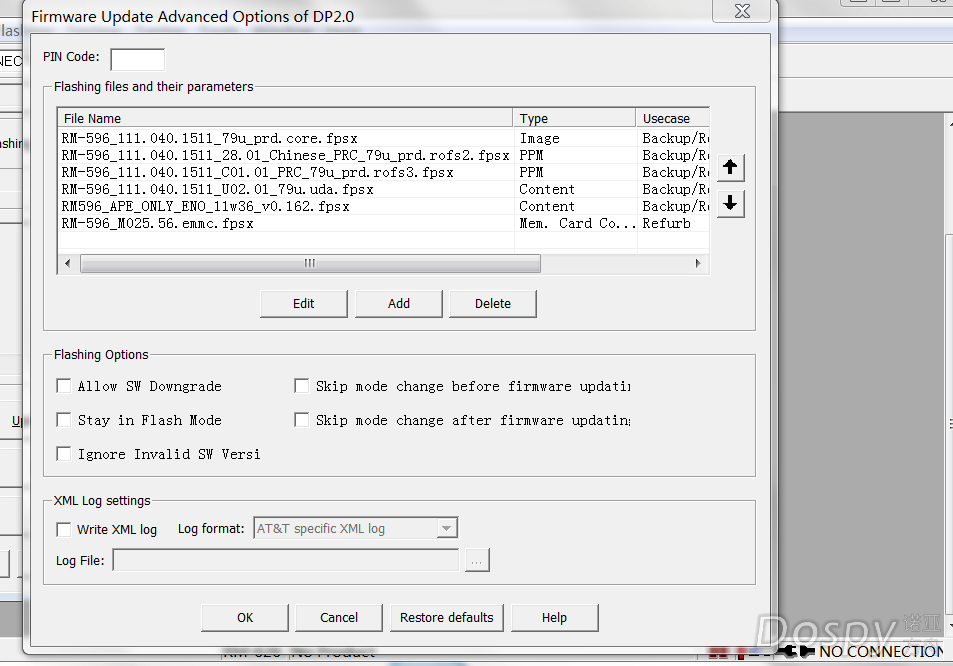Viewport: 953px width, 666px height.
Task: Click the log file browse ellipsis button
Action: pyautogui.click(x=477, y=561)
